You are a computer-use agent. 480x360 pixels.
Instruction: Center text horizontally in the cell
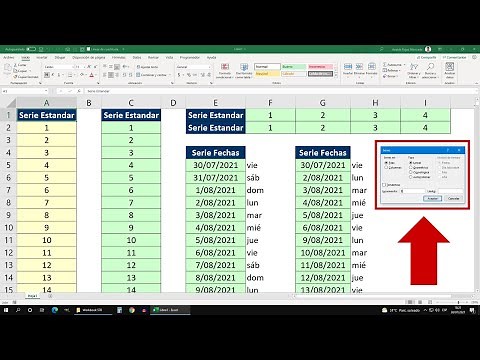point(111,75)
